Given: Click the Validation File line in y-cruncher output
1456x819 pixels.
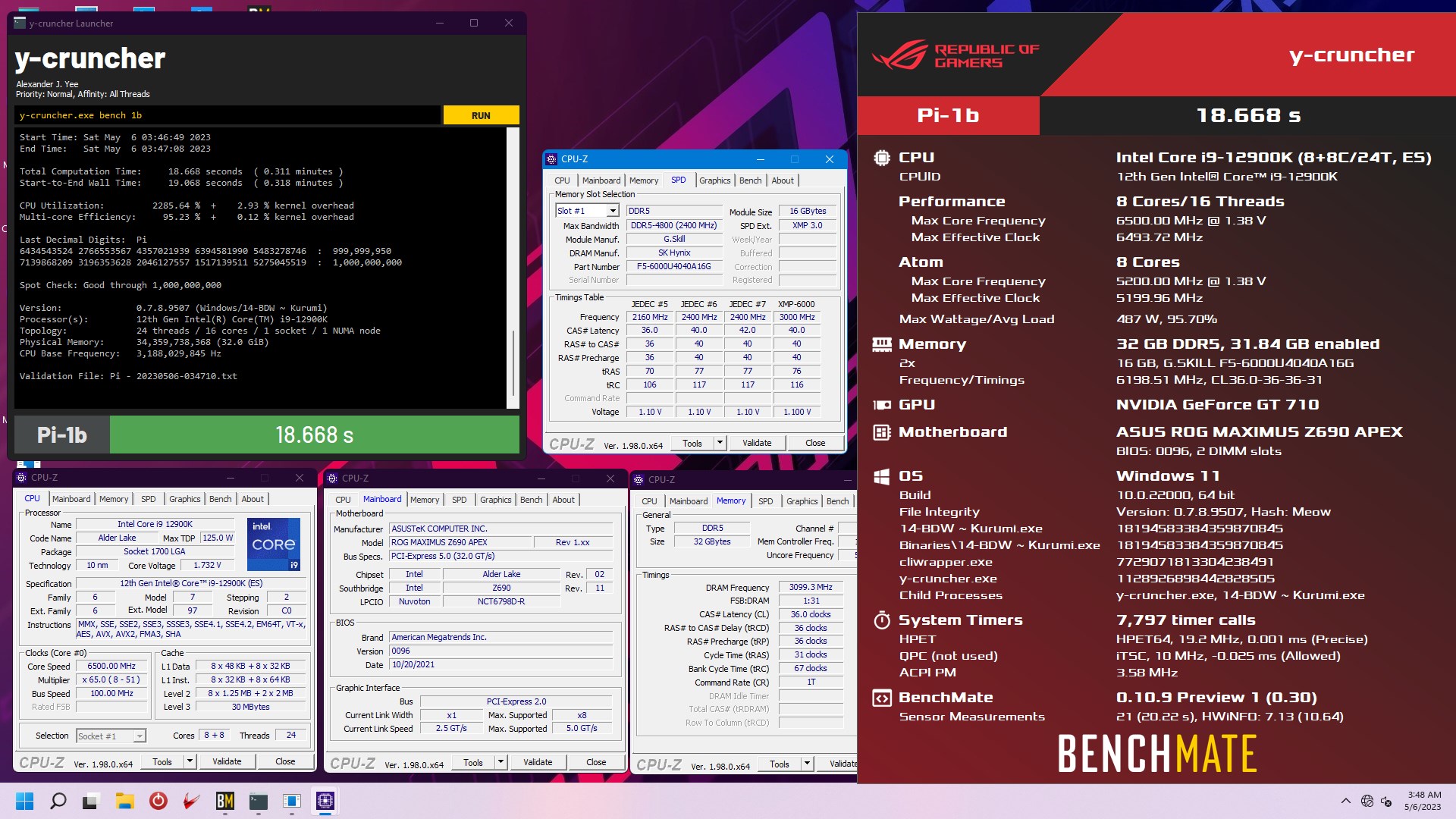Looking at the screenshot, I should pyautogui.click(x=128, y=376).
